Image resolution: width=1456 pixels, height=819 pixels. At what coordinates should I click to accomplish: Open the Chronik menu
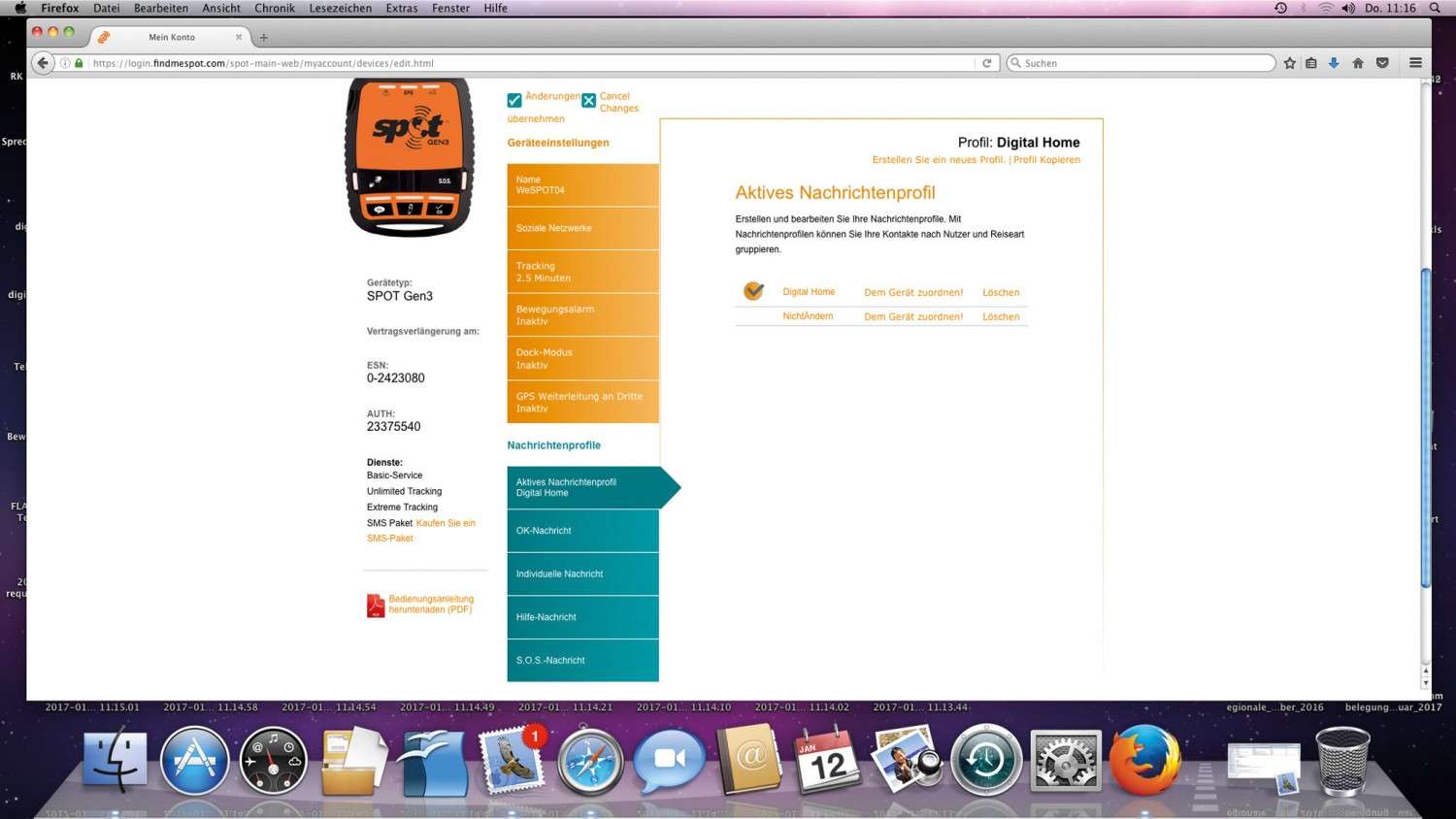click(275, 8)
